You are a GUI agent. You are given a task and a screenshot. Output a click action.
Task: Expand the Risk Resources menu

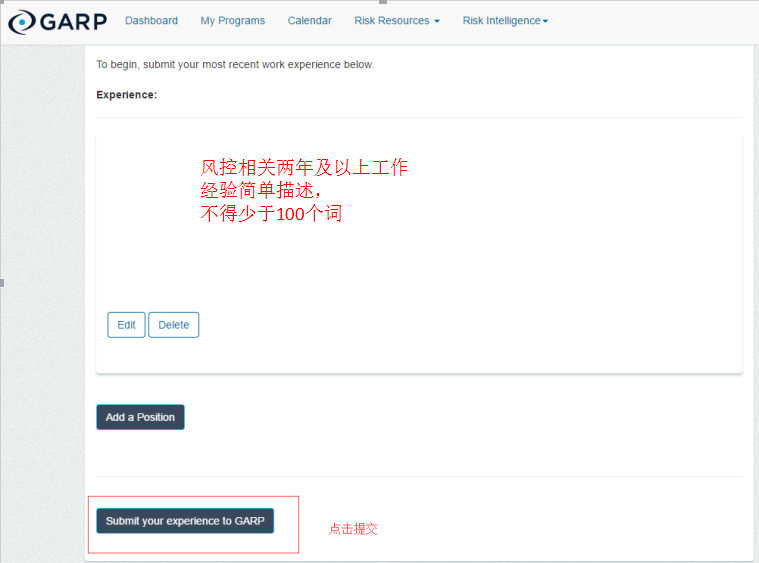(x=391, y=20)
